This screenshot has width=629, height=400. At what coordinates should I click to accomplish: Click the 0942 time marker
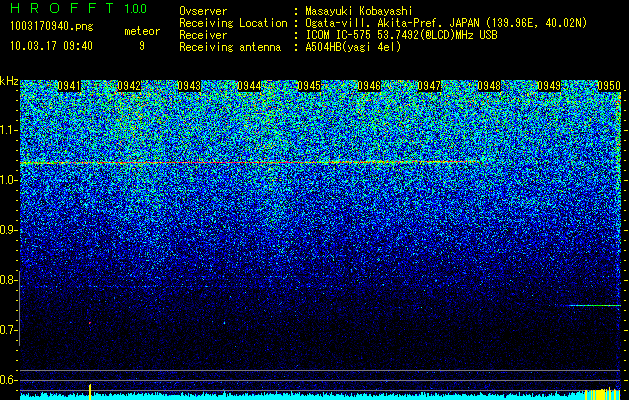[x=129, y=86]
